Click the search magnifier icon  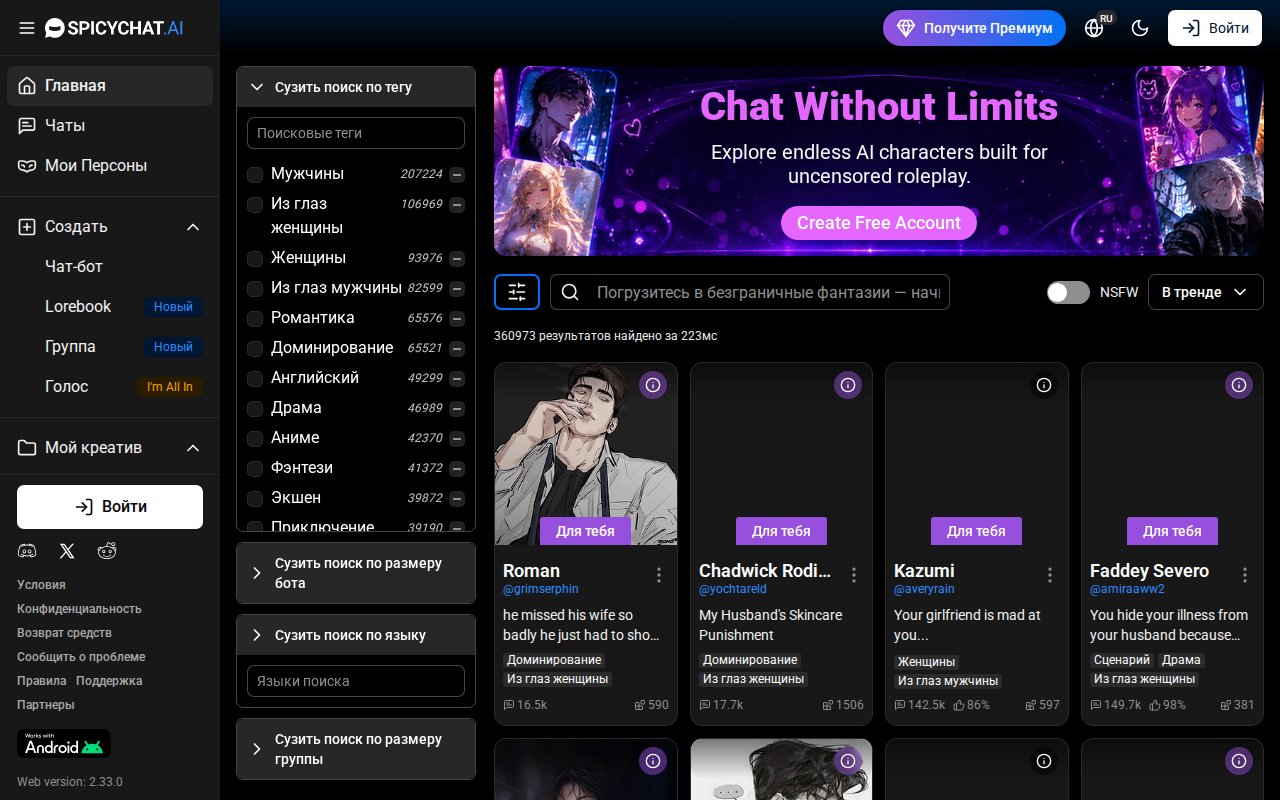570,292
